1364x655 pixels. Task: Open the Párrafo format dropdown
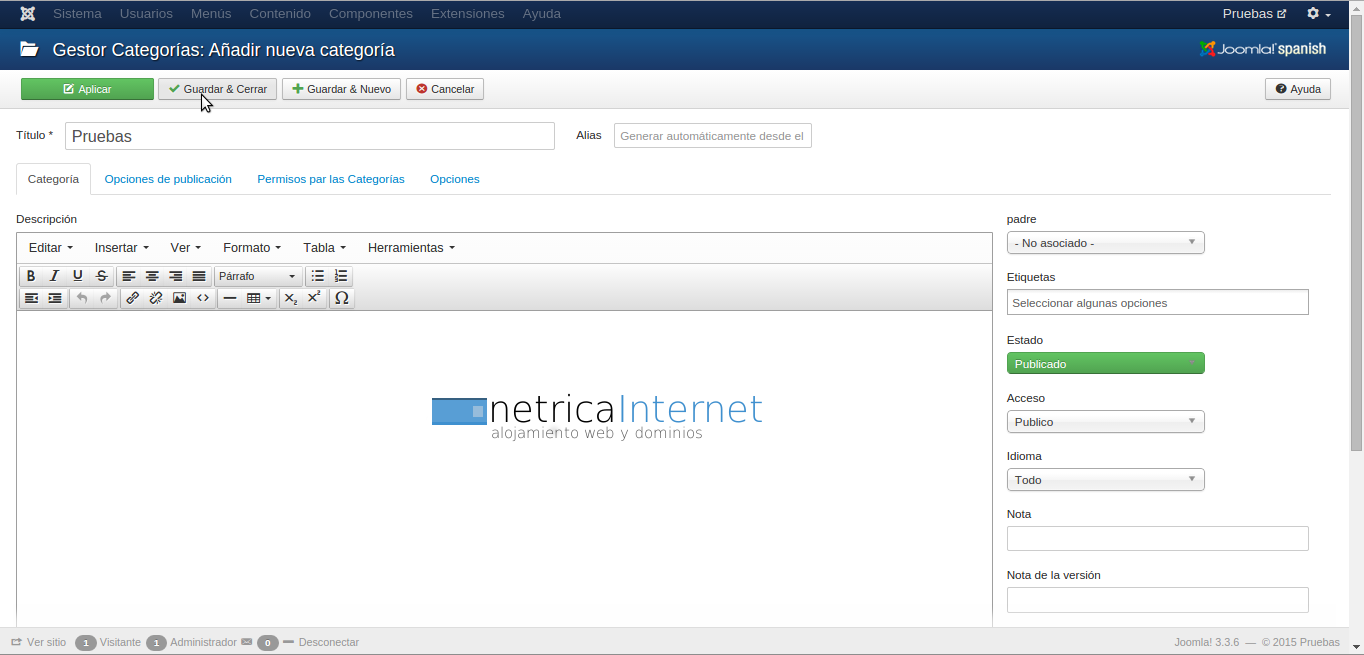point(258,276)
